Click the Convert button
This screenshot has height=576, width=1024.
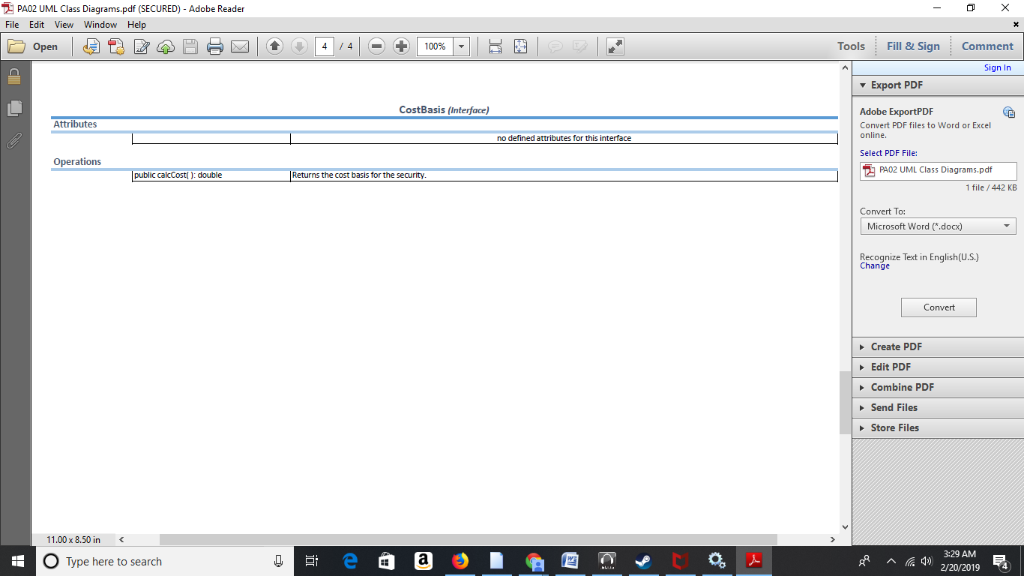click(x=938, y=307)
